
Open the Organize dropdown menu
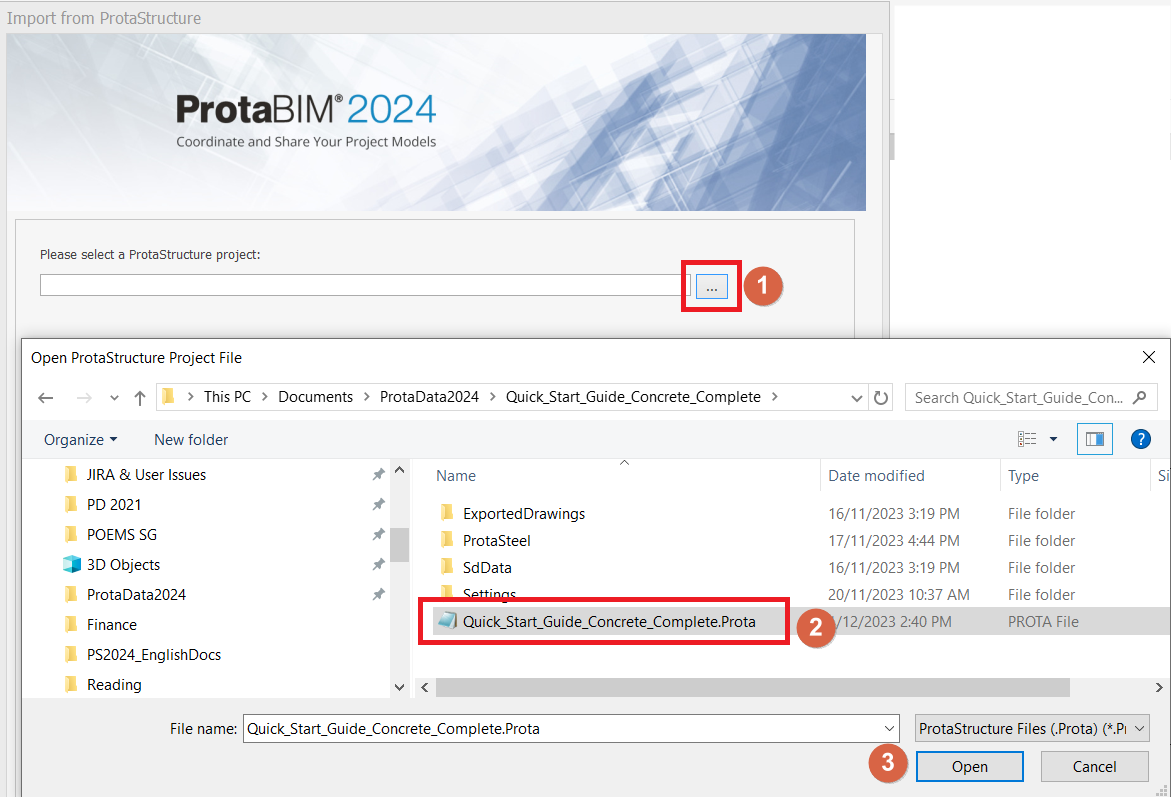coord(80,440)
